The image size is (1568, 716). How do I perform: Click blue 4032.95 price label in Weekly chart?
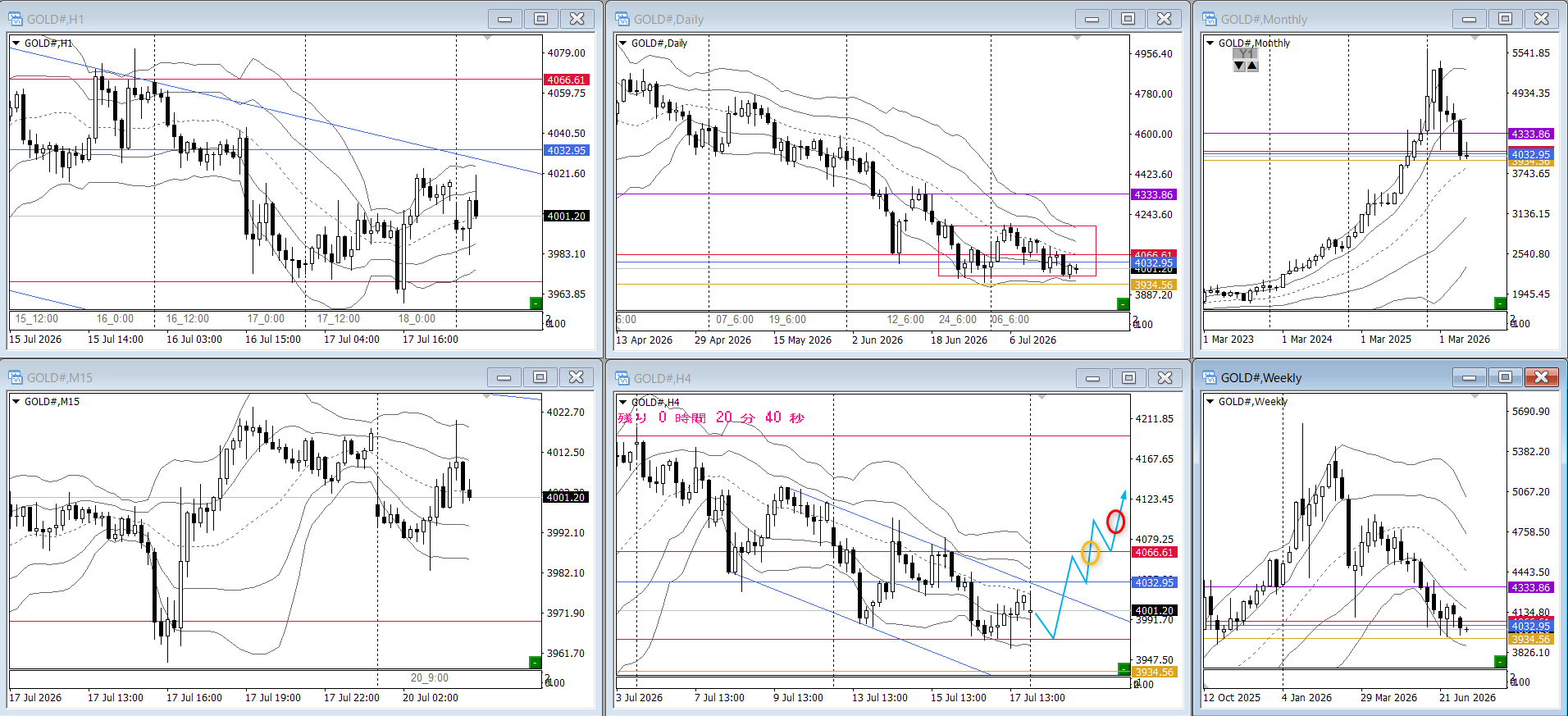[x=1531, y=626]
